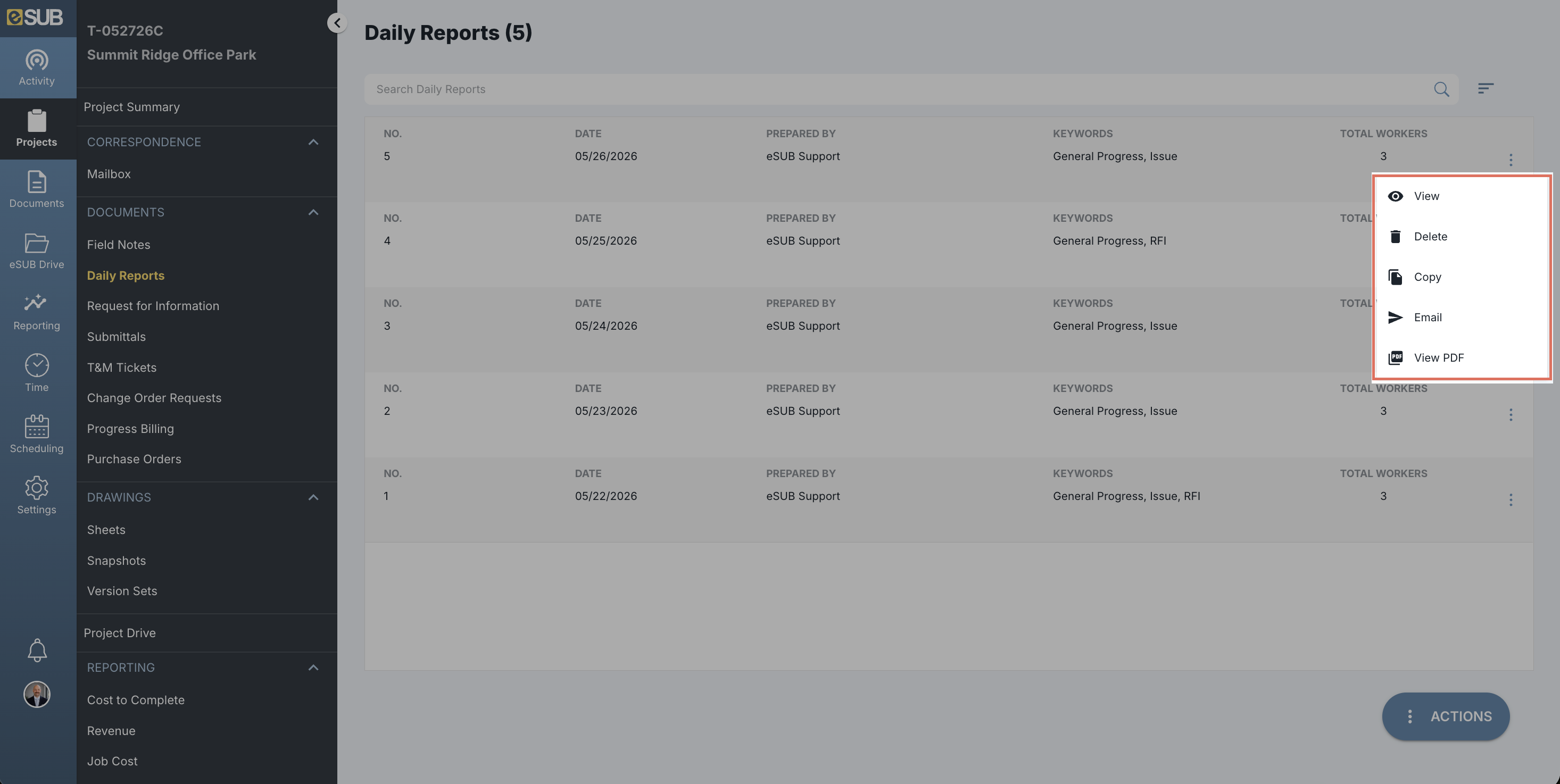1560x784 pixels.
Task: Open Version Sets
Action: [x=122, y=591]
